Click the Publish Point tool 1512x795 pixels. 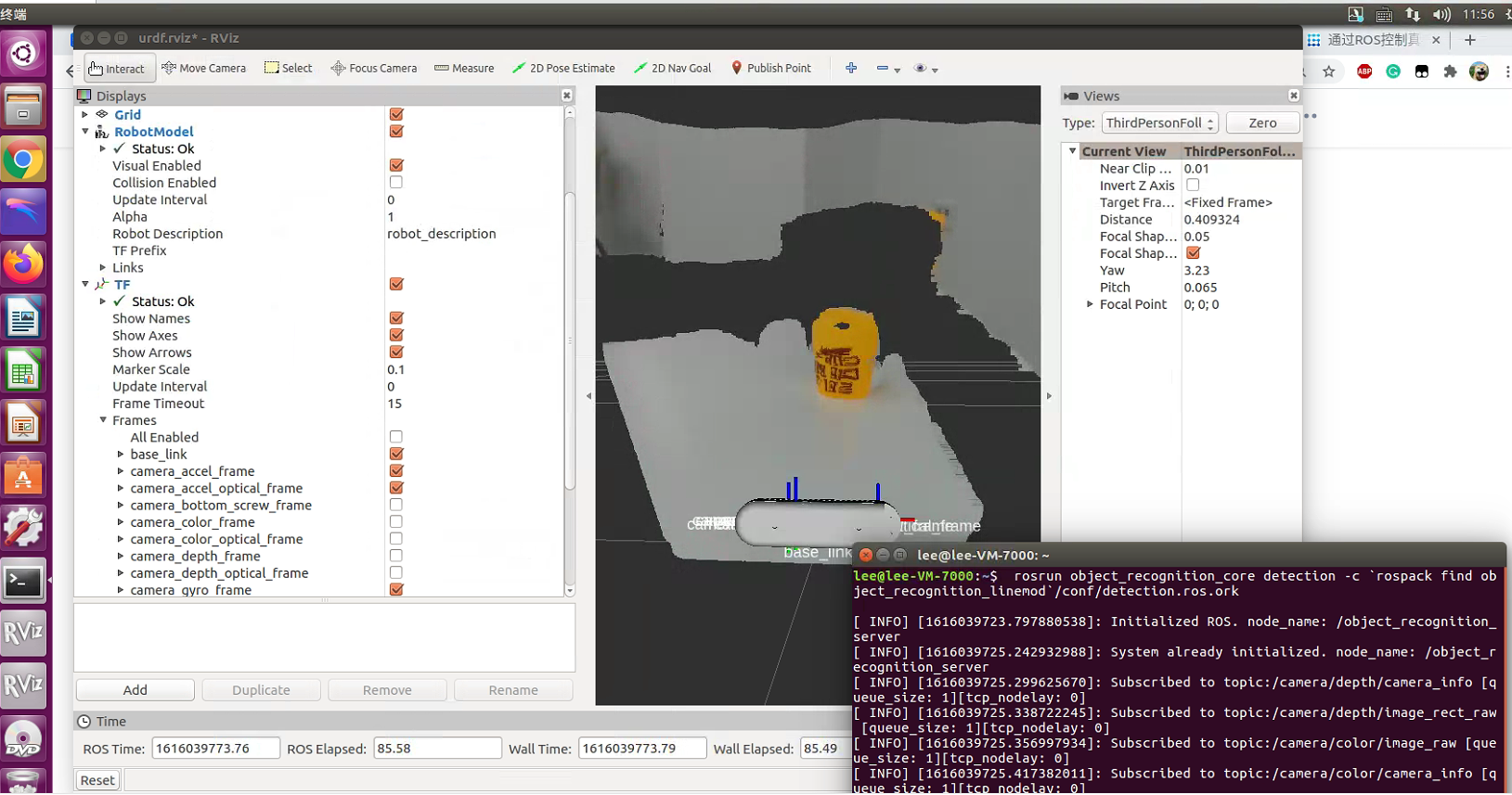(x=771, y=69)
